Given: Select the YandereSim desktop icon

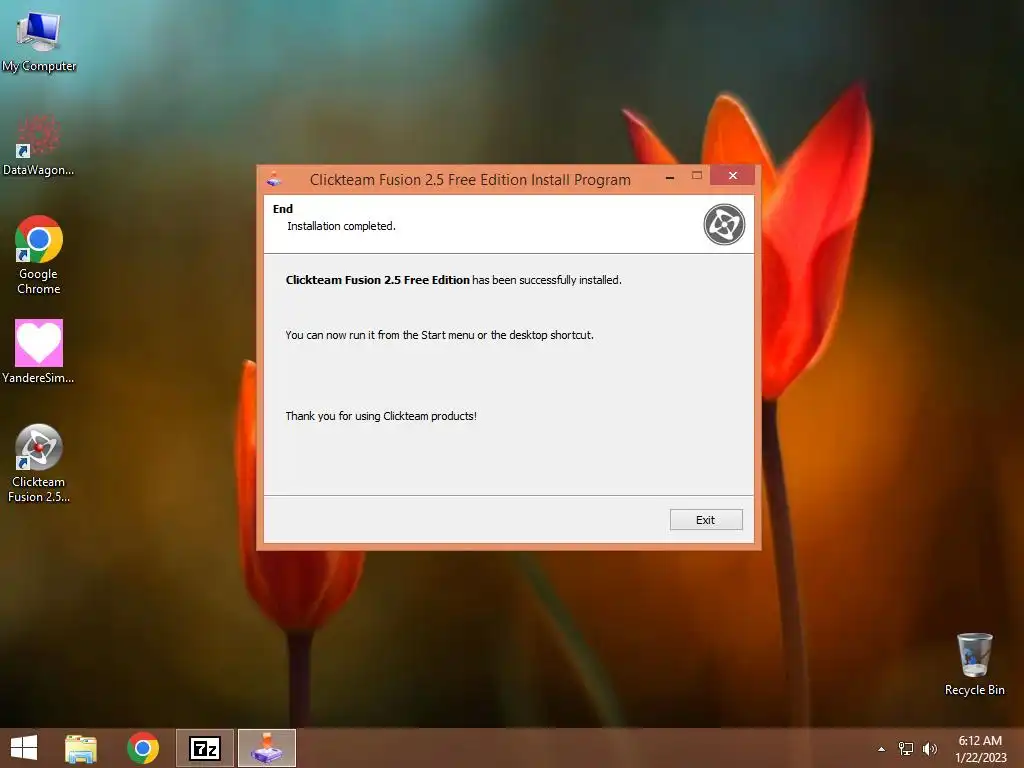Looking at the screenshot, I should [x=39, y=352].
